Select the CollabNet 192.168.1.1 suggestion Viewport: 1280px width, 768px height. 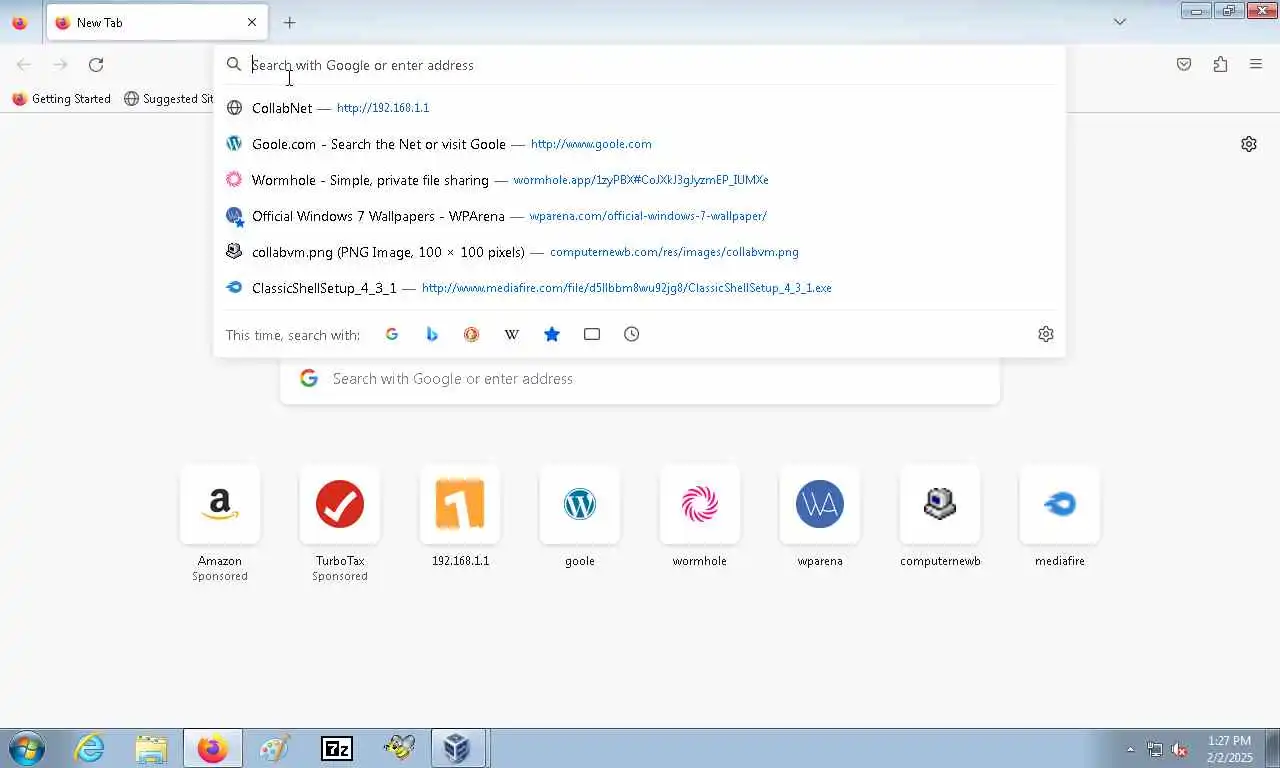[x=639, y=108]
